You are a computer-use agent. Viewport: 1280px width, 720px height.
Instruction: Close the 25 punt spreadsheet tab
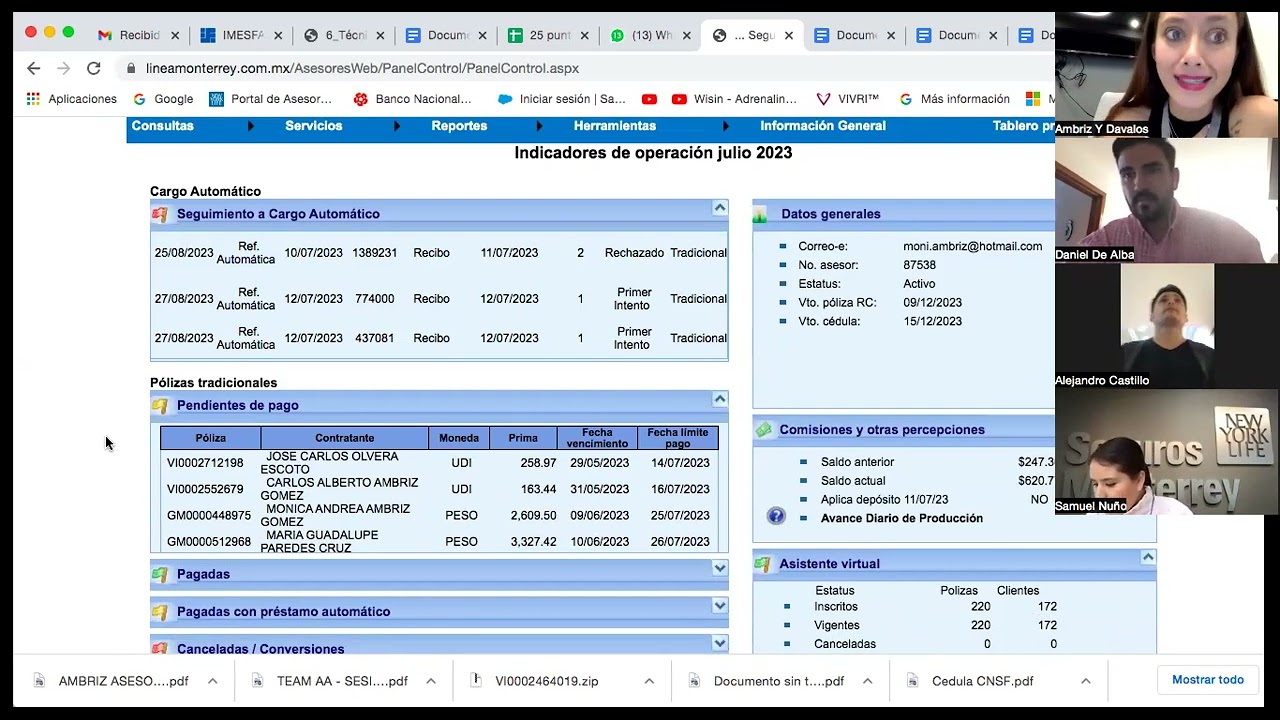pos(585,35)
